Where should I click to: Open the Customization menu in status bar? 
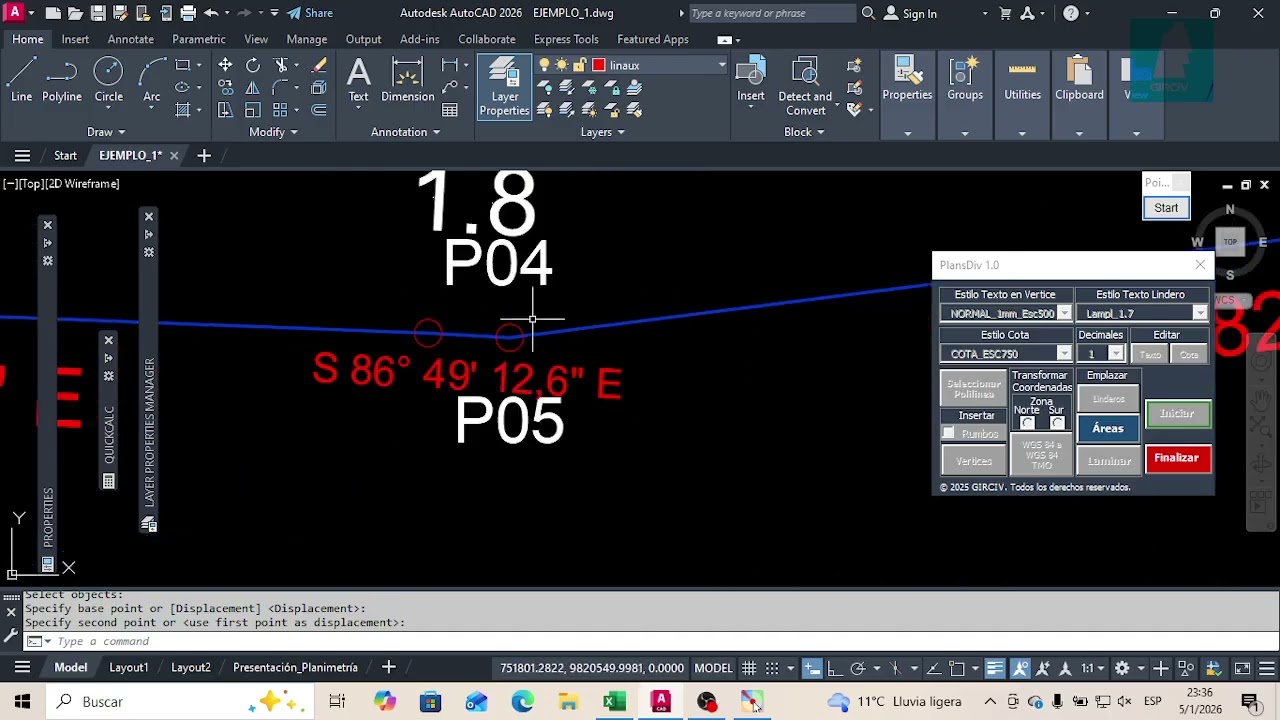point(1267,668)
